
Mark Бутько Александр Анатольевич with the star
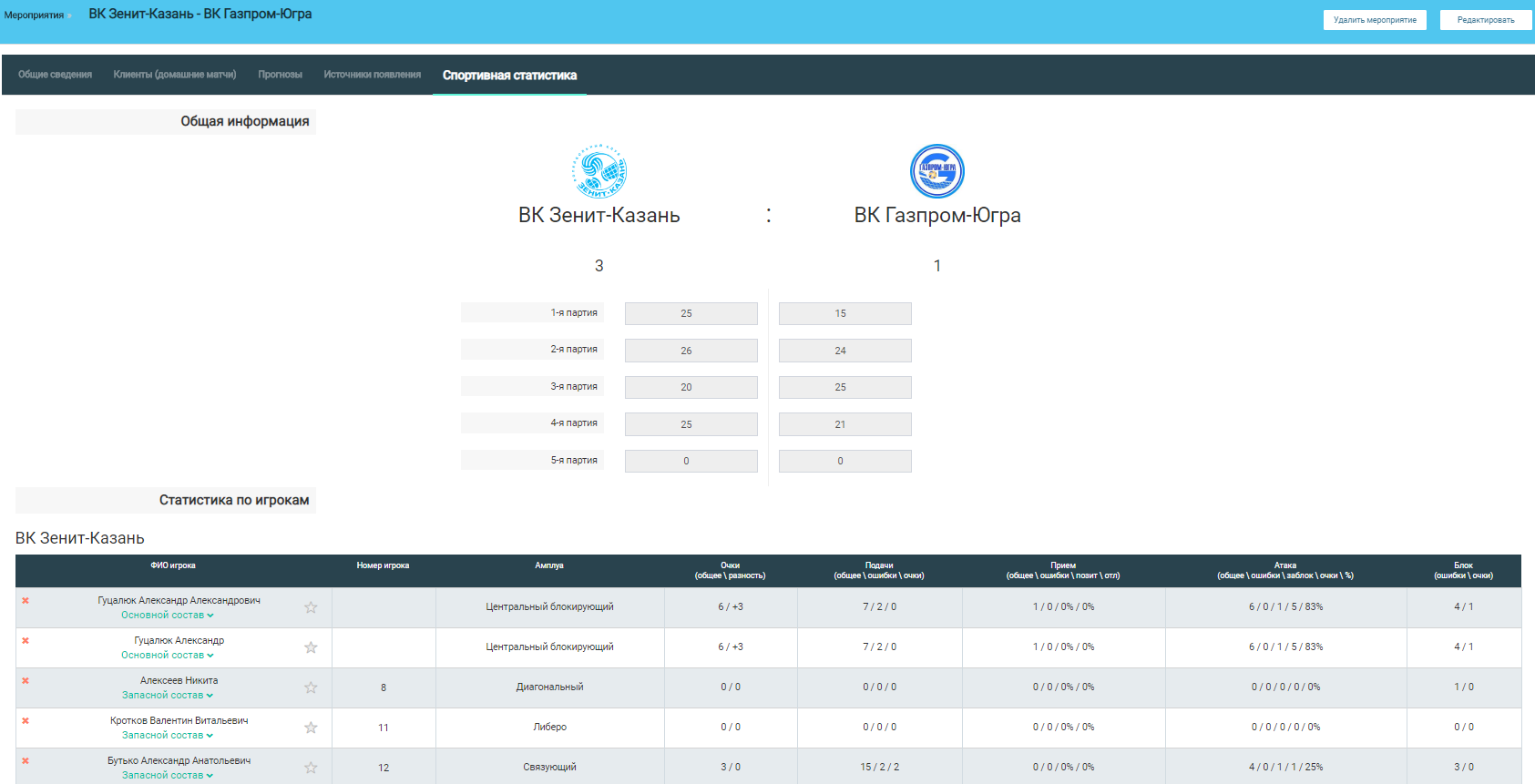(311, 768)
